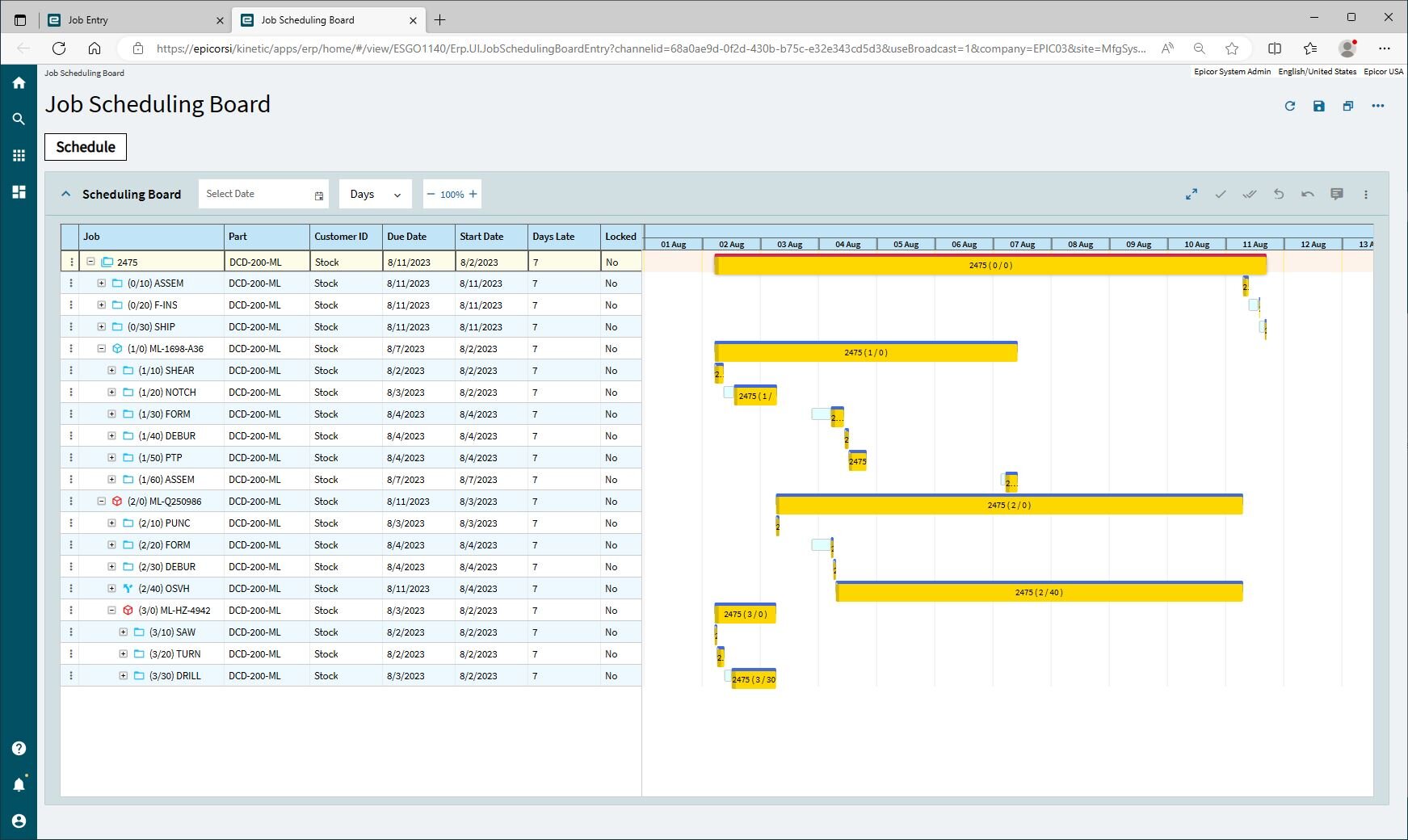The height and width of the screenshot is (840, 1408).
Task: Collapse the (2/0) ML-Q250986 assembly
Action: coord(101,502)
